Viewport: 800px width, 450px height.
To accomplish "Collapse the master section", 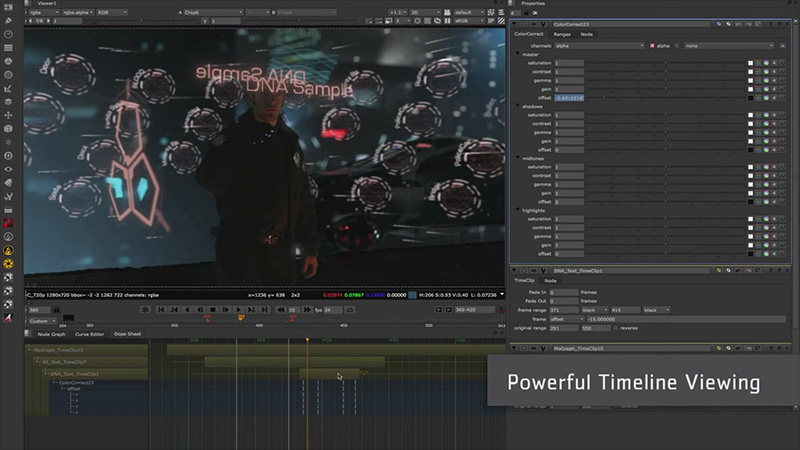I will tap(518, 54).
